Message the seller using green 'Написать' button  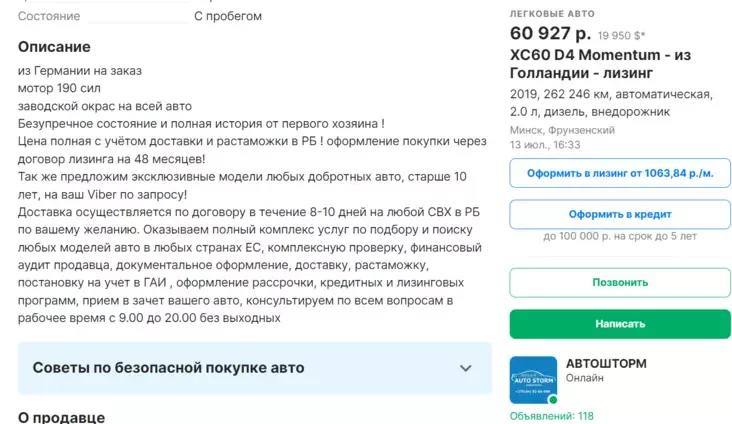point(620,324)
